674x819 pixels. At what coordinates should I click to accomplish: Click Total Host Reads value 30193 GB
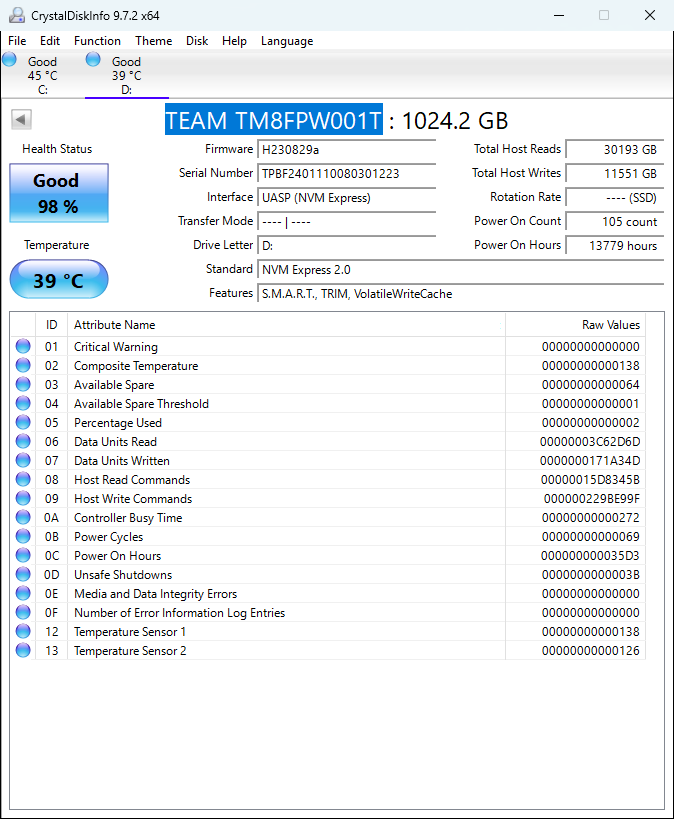[x=615, y=150]
